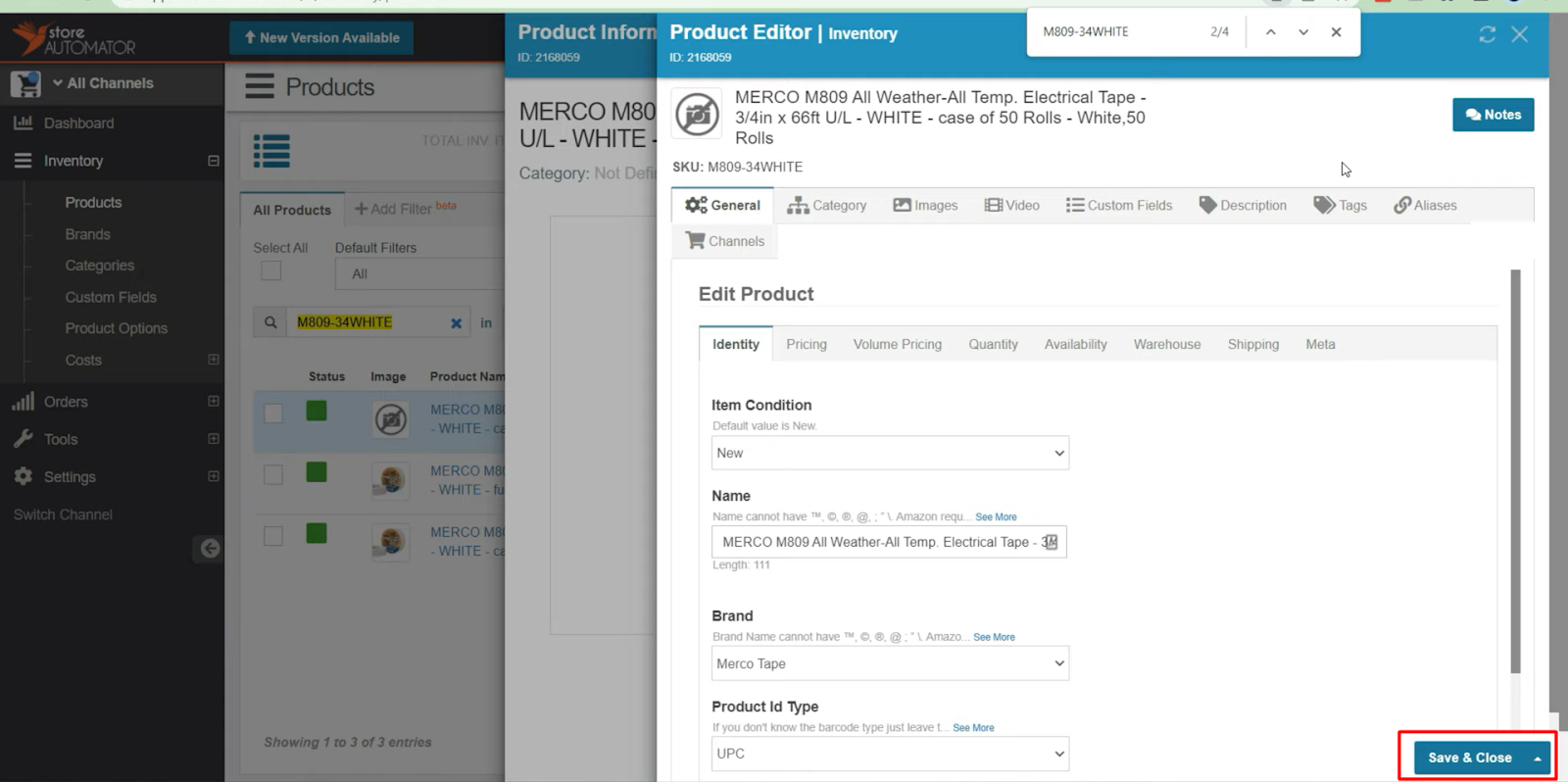Click the product Name input field

[x=889, y=542]
